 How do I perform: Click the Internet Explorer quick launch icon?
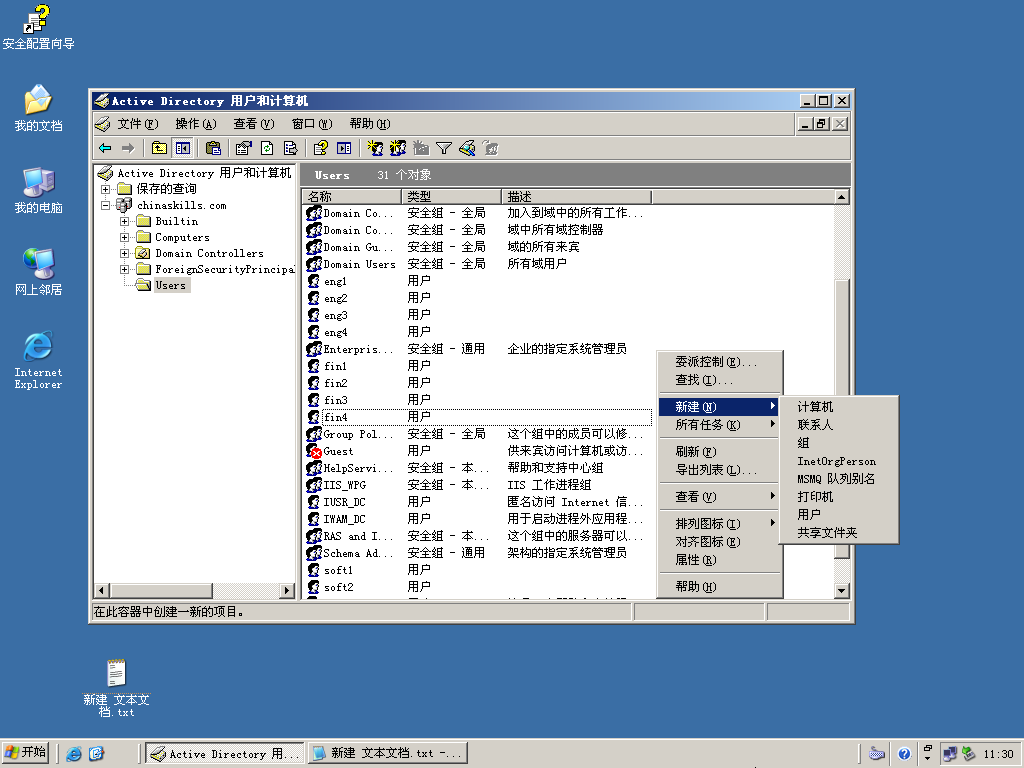click(x=74, y=754)
